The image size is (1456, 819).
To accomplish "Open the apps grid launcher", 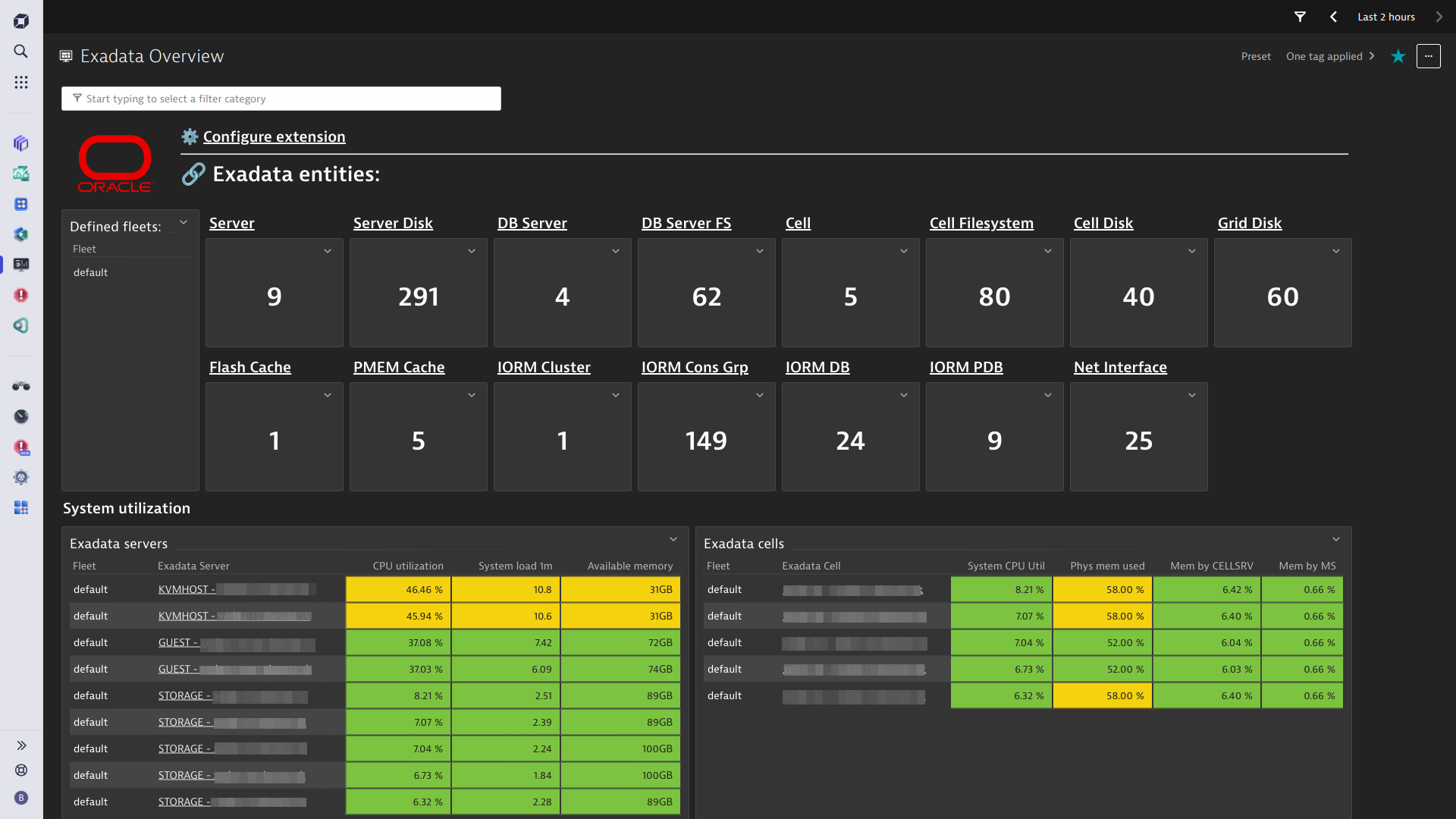I will pos(21,82).
